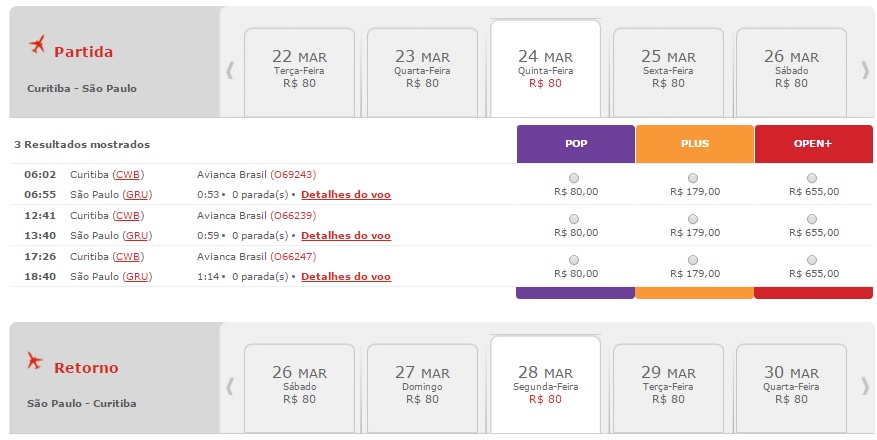Choose 22 MAR Terça-Feira departure date
The image size is (877, 440).
click(300, 69)
